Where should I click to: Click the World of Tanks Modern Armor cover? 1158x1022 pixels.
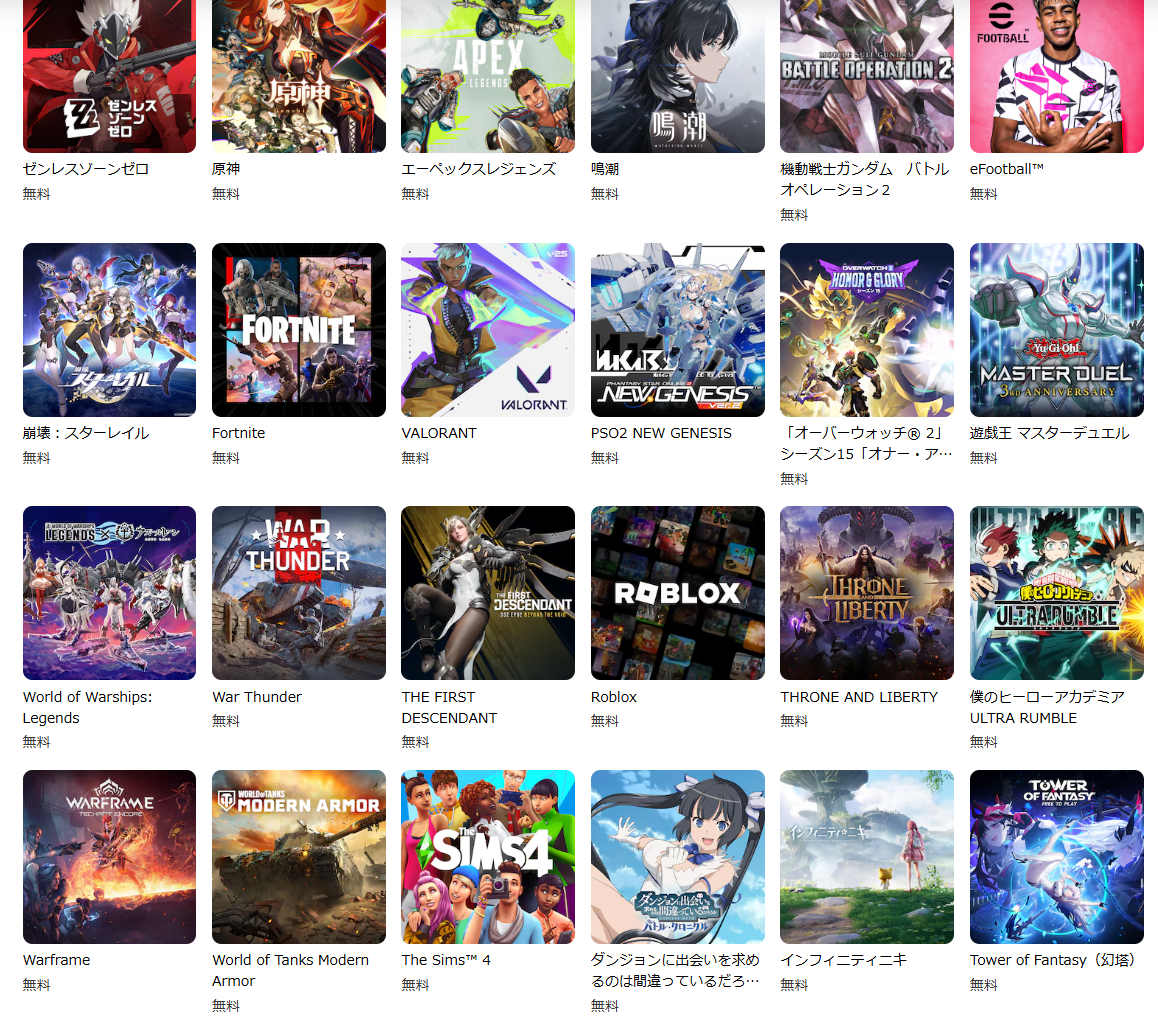(298, 857)
